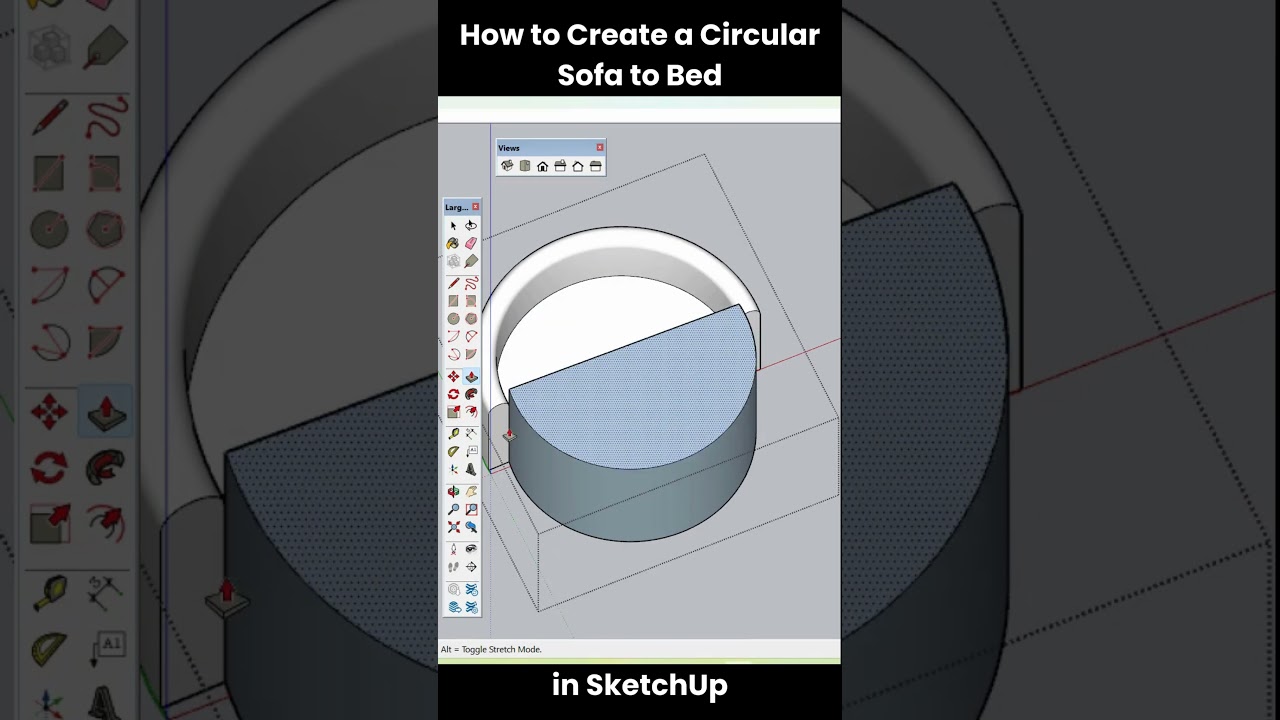Image resolution: width=1280 pixels, height=720 pixels.
Task: Select the Tape Measure tool
Action: pyautogui.click(x=453, y=434)
